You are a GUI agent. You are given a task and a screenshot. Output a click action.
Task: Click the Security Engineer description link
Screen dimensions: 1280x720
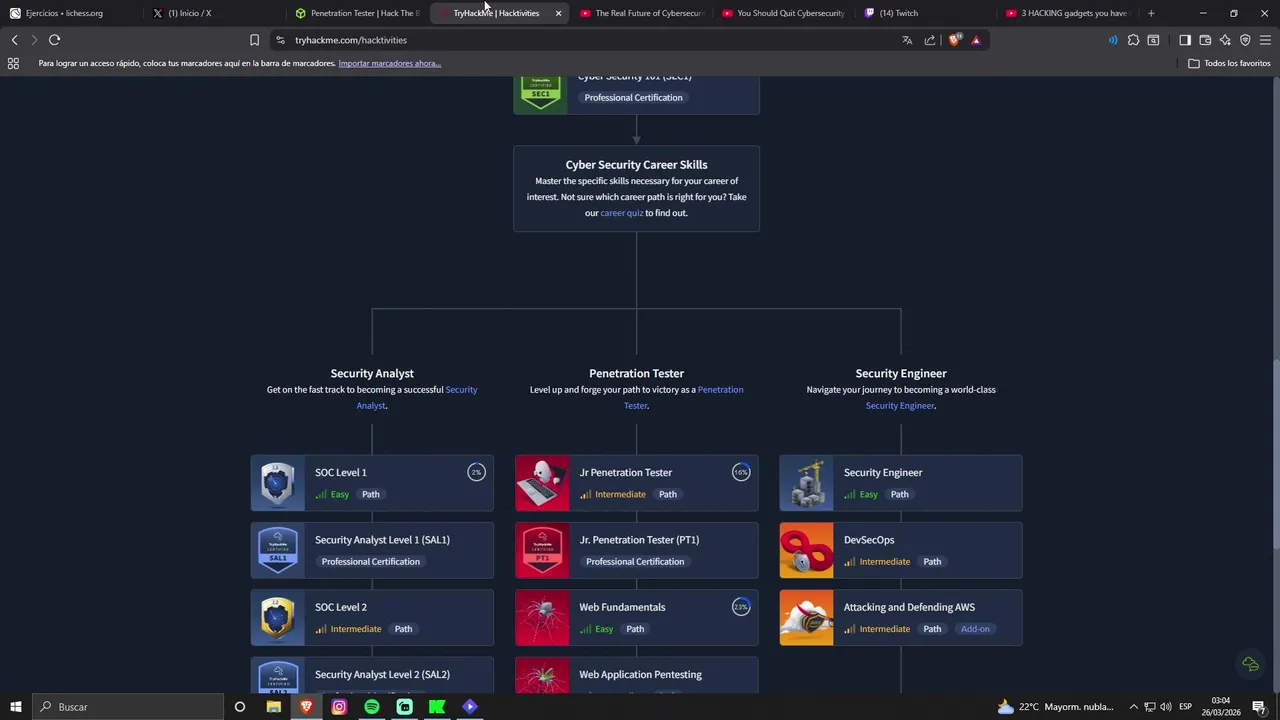pyautogui.click(x=900, y=406)
